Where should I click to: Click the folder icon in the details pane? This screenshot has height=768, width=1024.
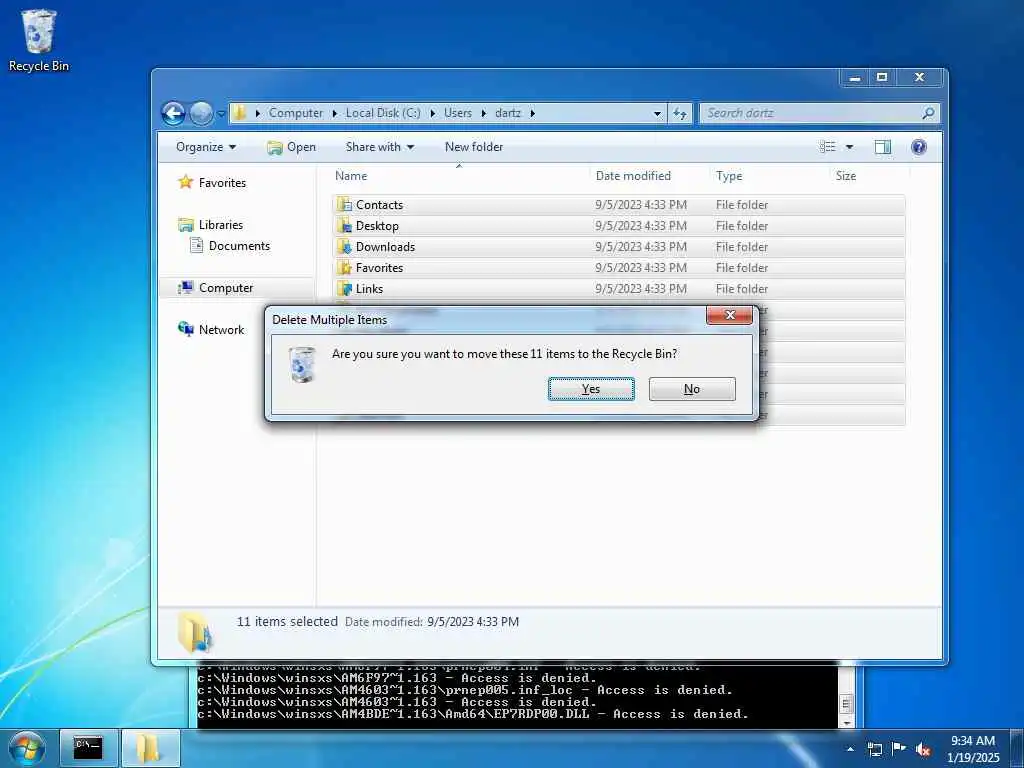(x=195, y=632)
